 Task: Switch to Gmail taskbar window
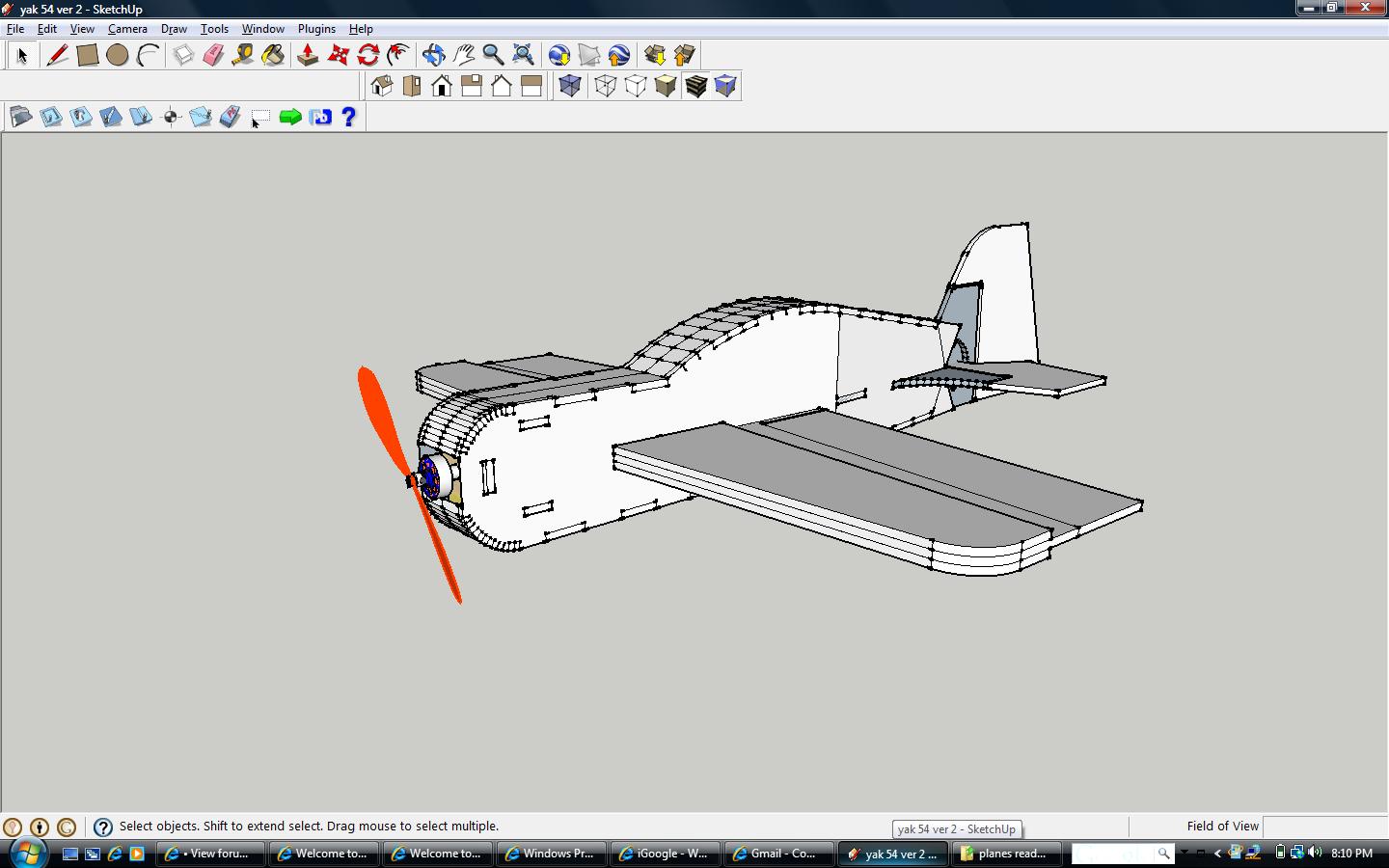(779, 854)
